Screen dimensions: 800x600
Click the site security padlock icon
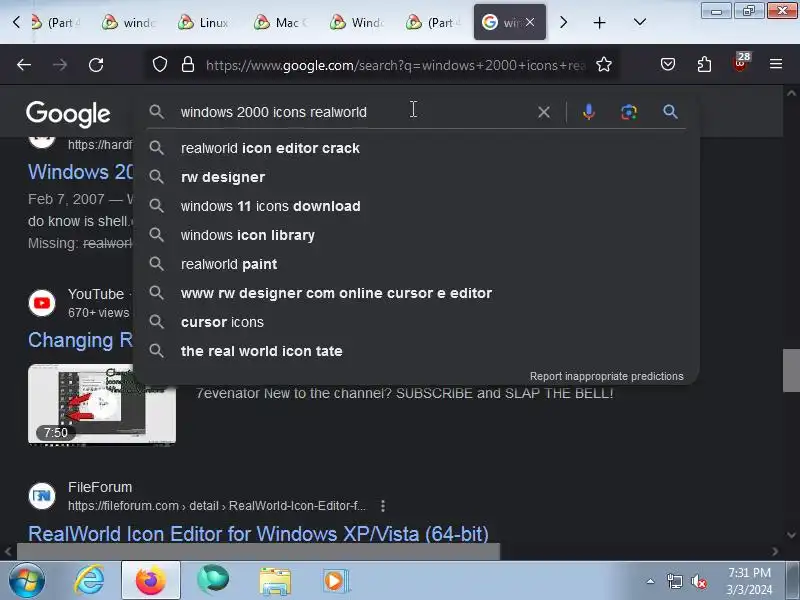[188, 65]
